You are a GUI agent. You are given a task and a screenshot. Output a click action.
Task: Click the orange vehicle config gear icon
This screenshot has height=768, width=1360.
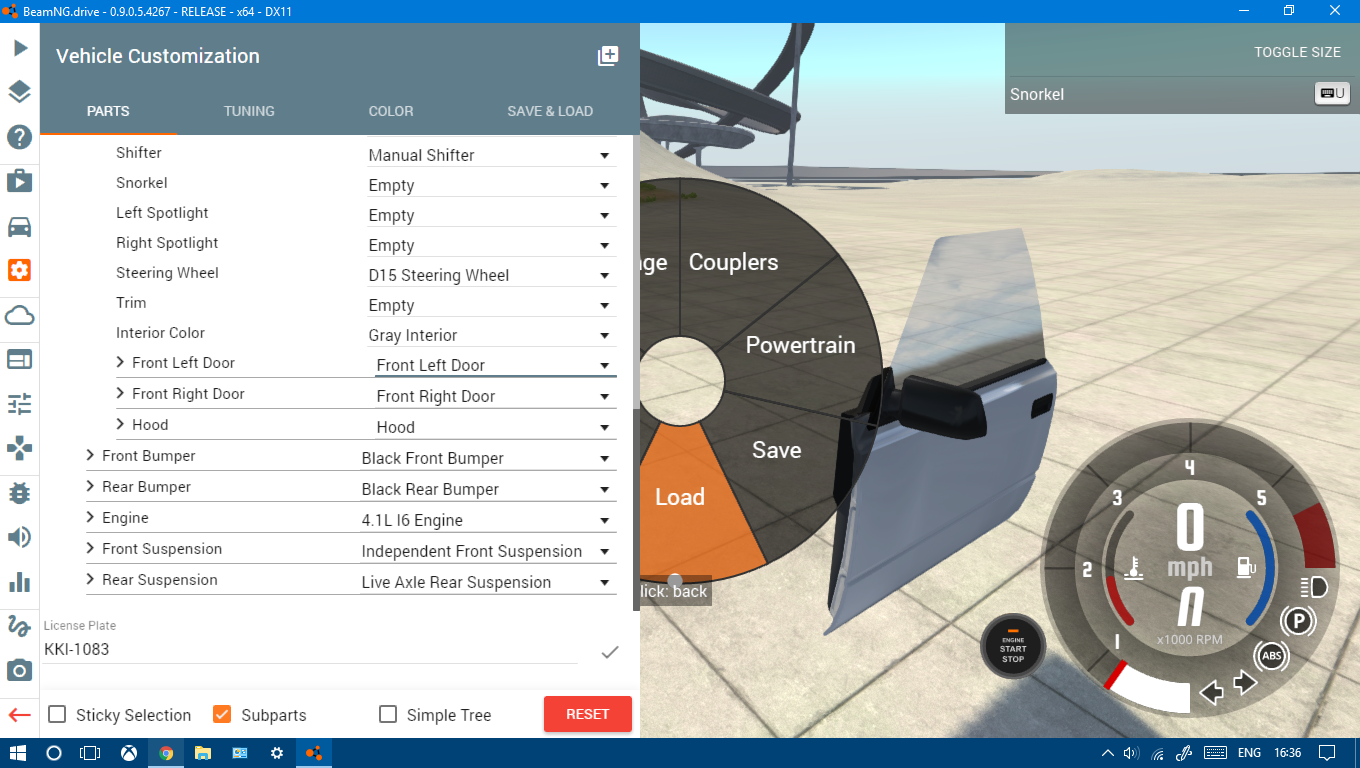pos(20,270)
